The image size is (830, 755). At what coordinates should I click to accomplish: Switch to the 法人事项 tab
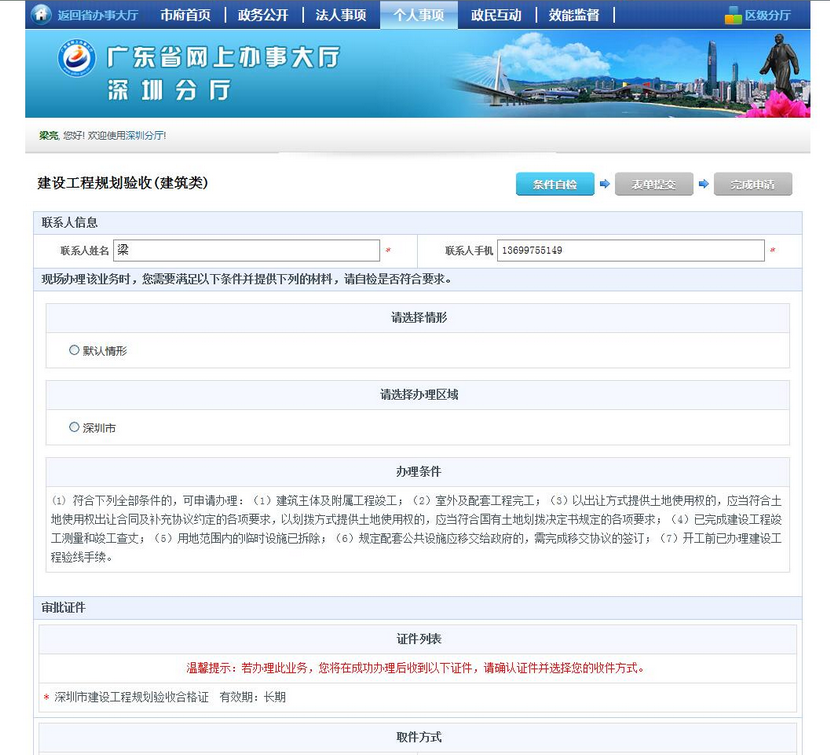tap(340, 15)
